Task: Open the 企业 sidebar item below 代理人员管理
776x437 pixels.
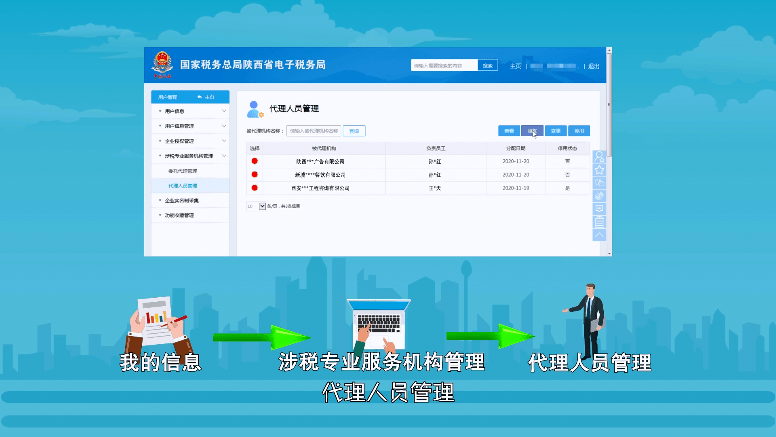Action: (x=190, y=200)
